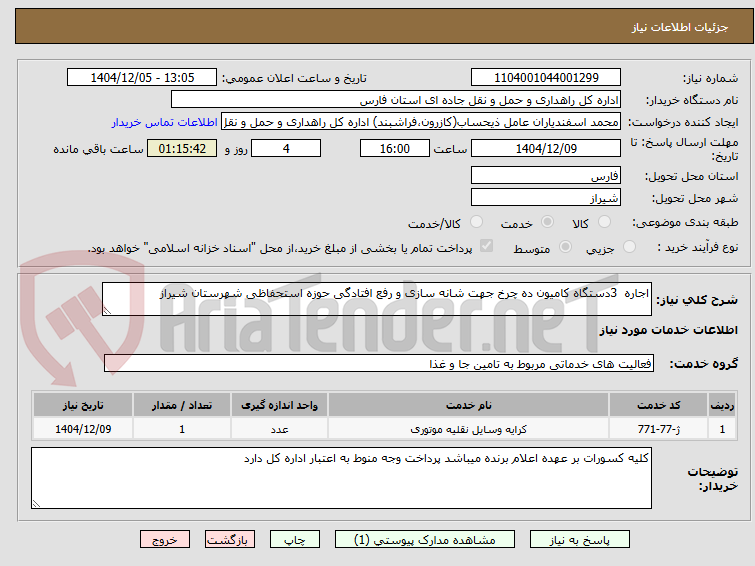This screenshot has height=566, width=755.
Task: Click the ایجاد کننده درخواست field
Action: click(421, 122)
